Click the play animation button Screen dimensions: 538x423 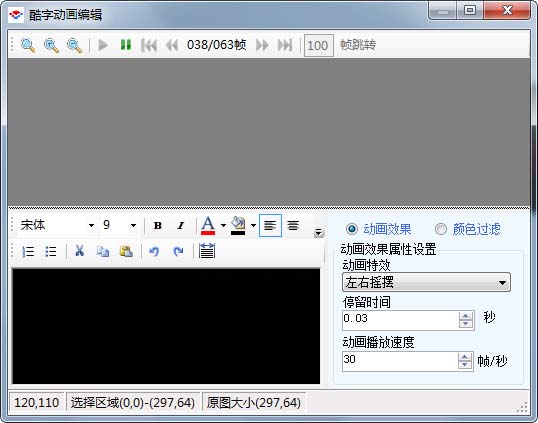tap(103, 45)
